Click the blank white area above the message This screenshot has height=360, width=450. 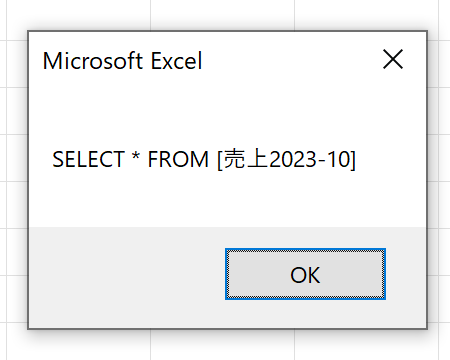[227, 110]
